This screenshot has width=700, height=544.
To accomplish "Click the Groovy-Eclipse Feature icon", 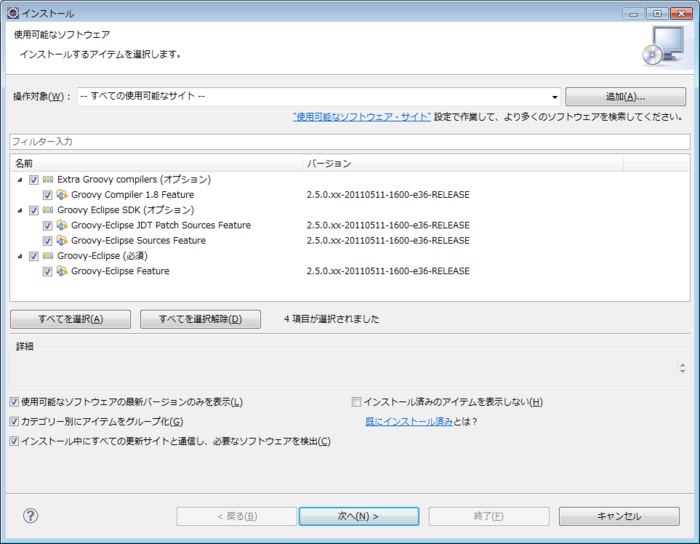I will 62,271.
